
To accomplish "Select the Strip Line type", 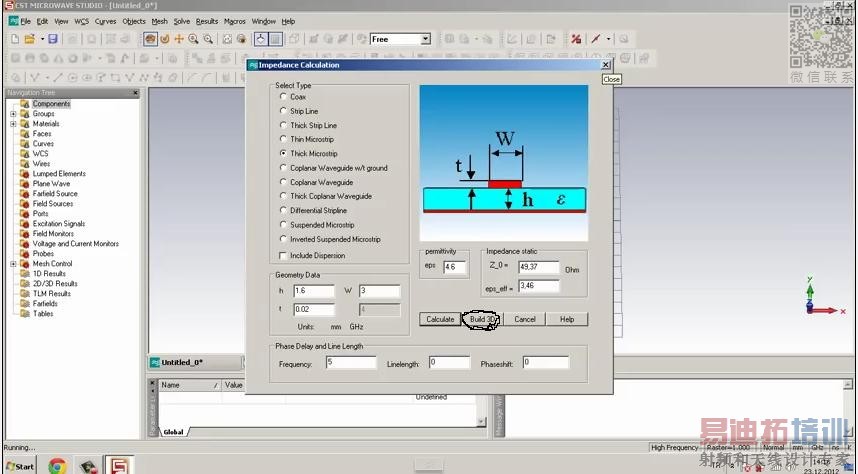I will pyautogui.click(x=283, y=111).
